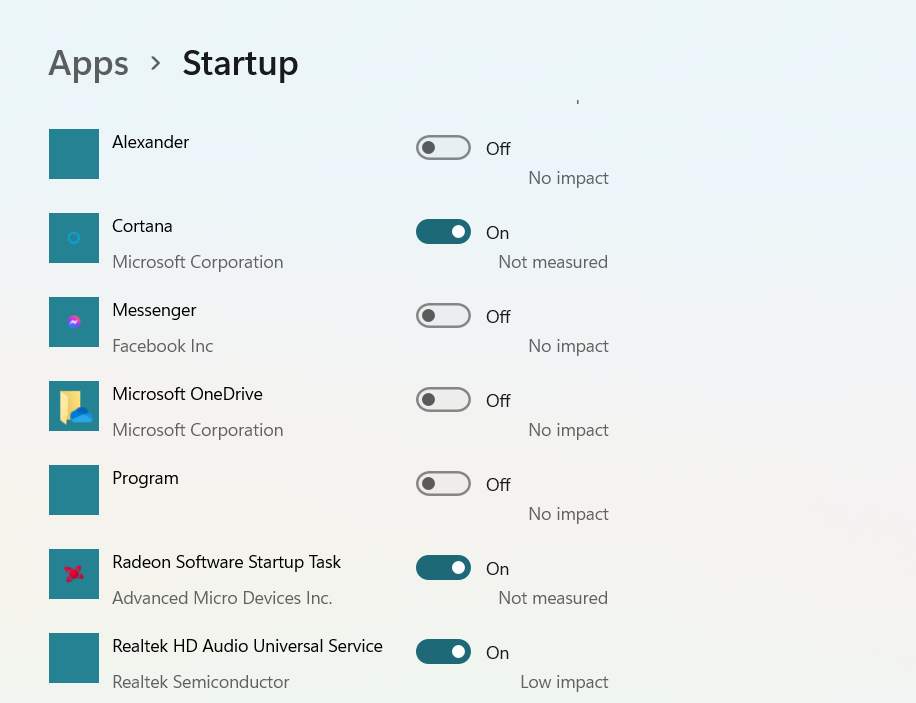Switch off Realtek HD Audio Universal Service
Image resolution: width=916 pixels, height=703 pixels.
pos(443,652)
